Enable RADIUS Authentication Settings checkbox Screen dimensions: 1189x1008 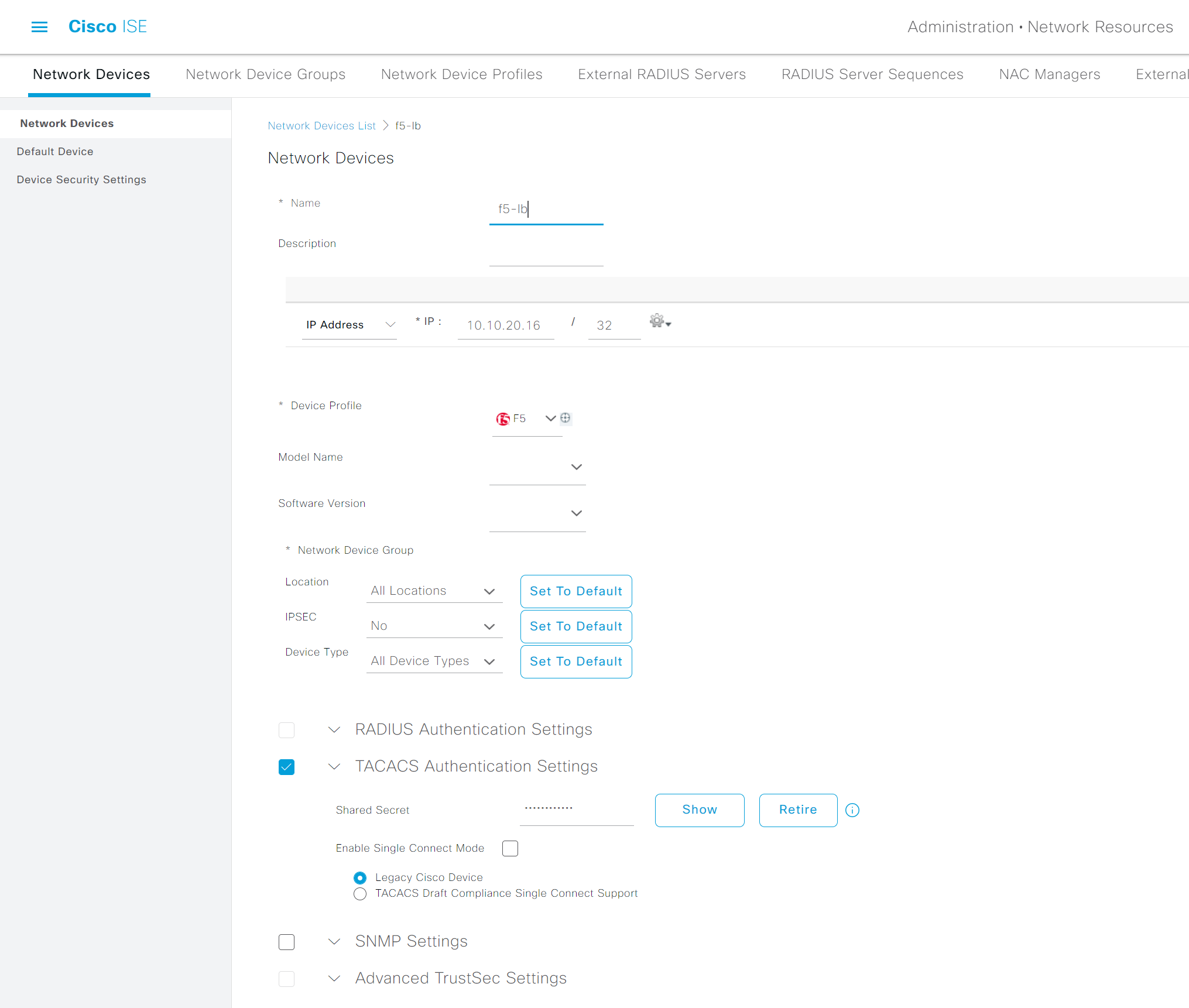(286, 730)
